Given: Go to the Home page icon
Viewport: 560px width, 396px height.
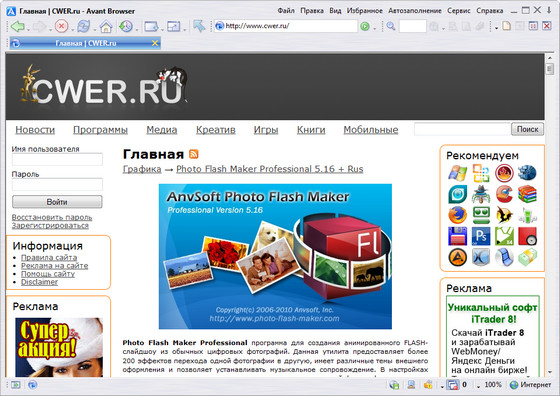Looking at the screenshot, I should coord(106,26).
